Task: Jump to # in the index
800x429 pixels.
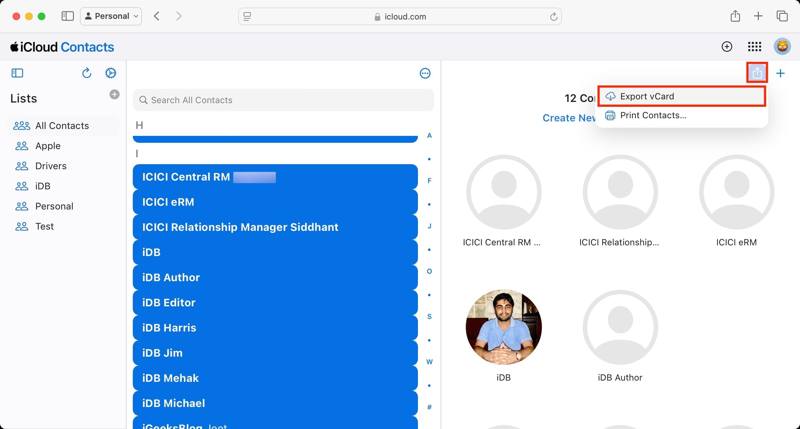Action: click(x=429, y=407)
